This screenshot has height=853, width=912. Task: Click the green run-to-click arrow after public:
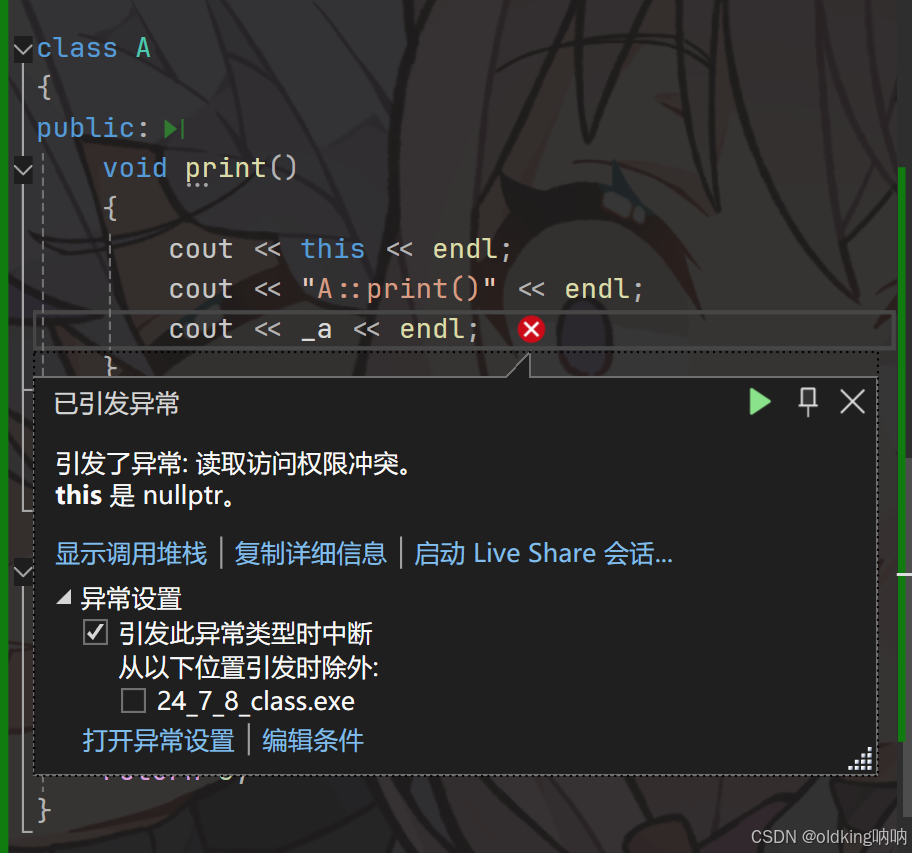click(x=174, y=129)
